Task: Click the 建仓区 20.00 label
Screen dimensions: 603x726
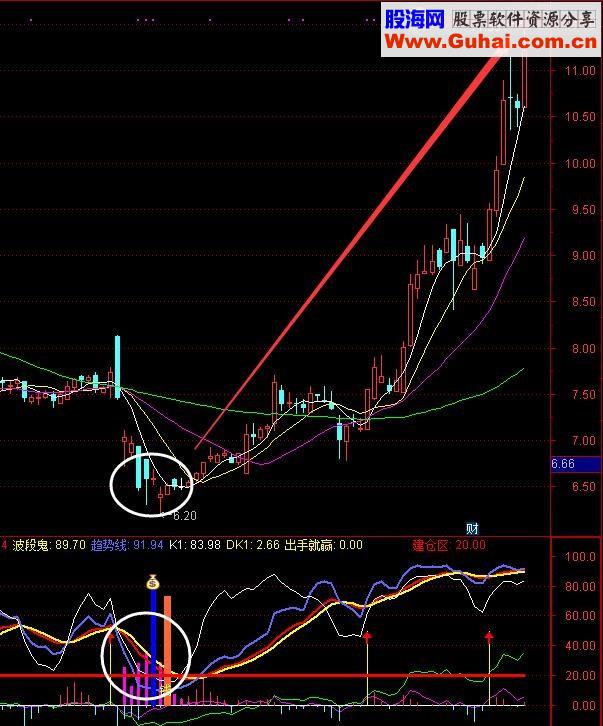Action: coord(449,545)
